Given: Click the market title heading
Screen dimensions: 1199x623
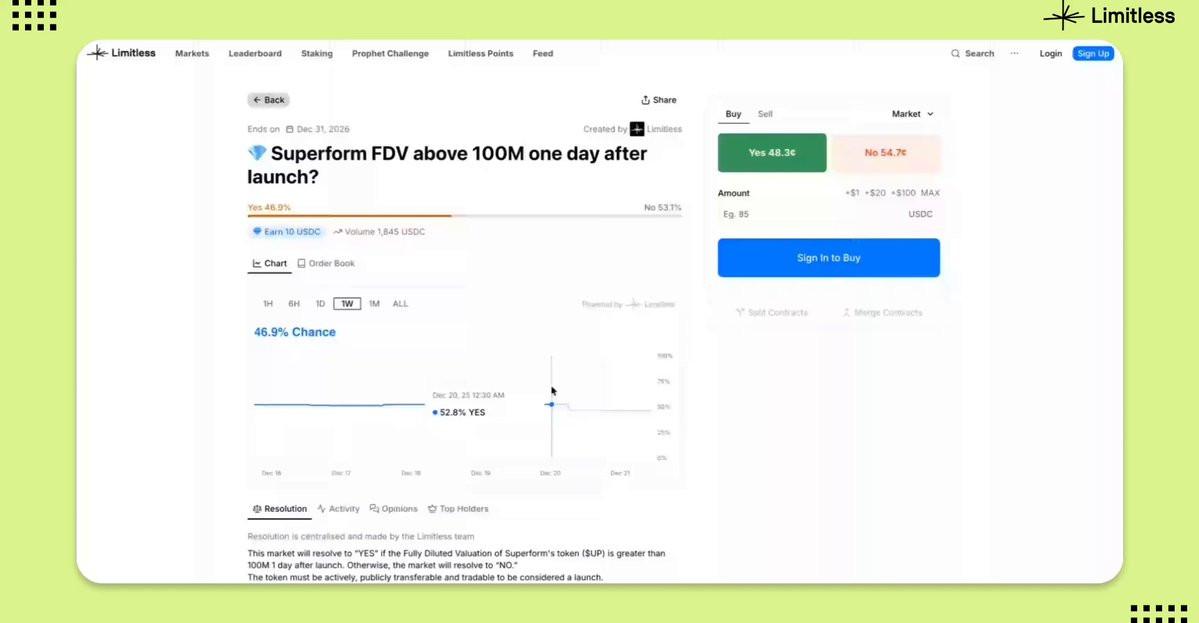Looking at the screenshot, I should pyautogui.click(x=447, y=165).
